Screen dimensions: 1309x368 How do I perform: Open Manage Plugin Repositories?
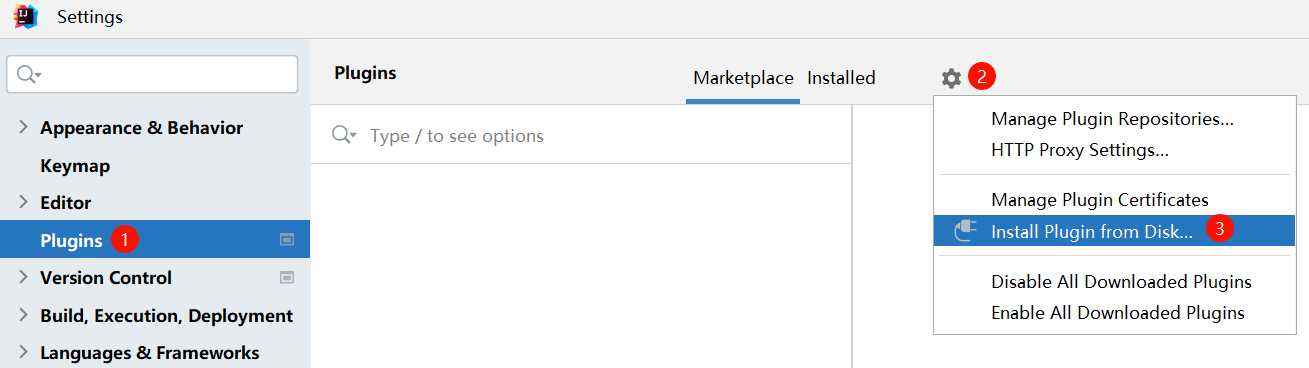[1112, 119]
